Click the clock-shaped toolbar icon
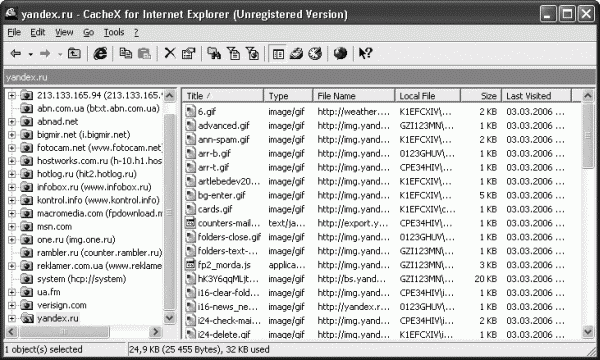 coord(315,53)
